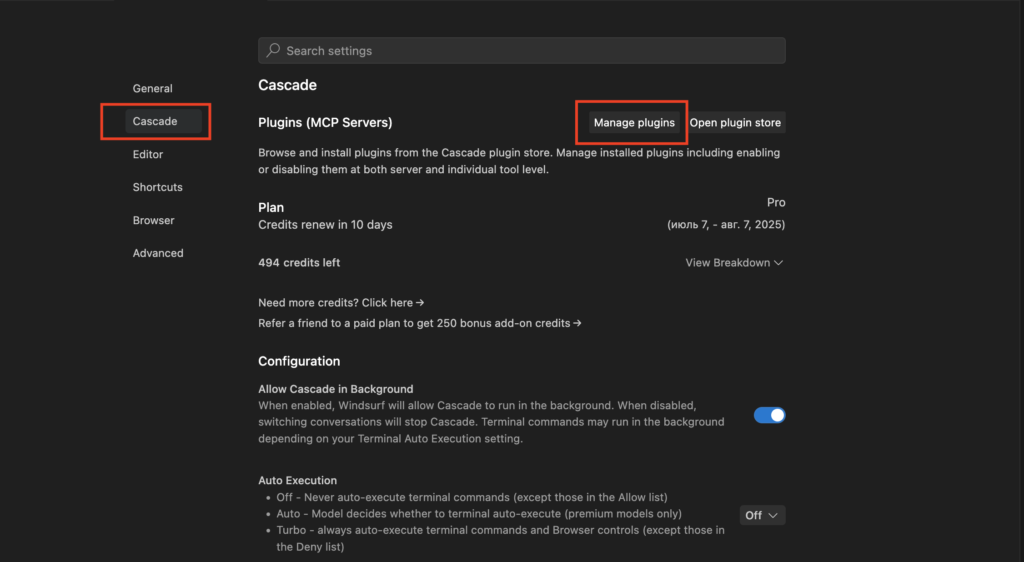
Task: Open the Browser settings section
Action: [x=153, y=221]
